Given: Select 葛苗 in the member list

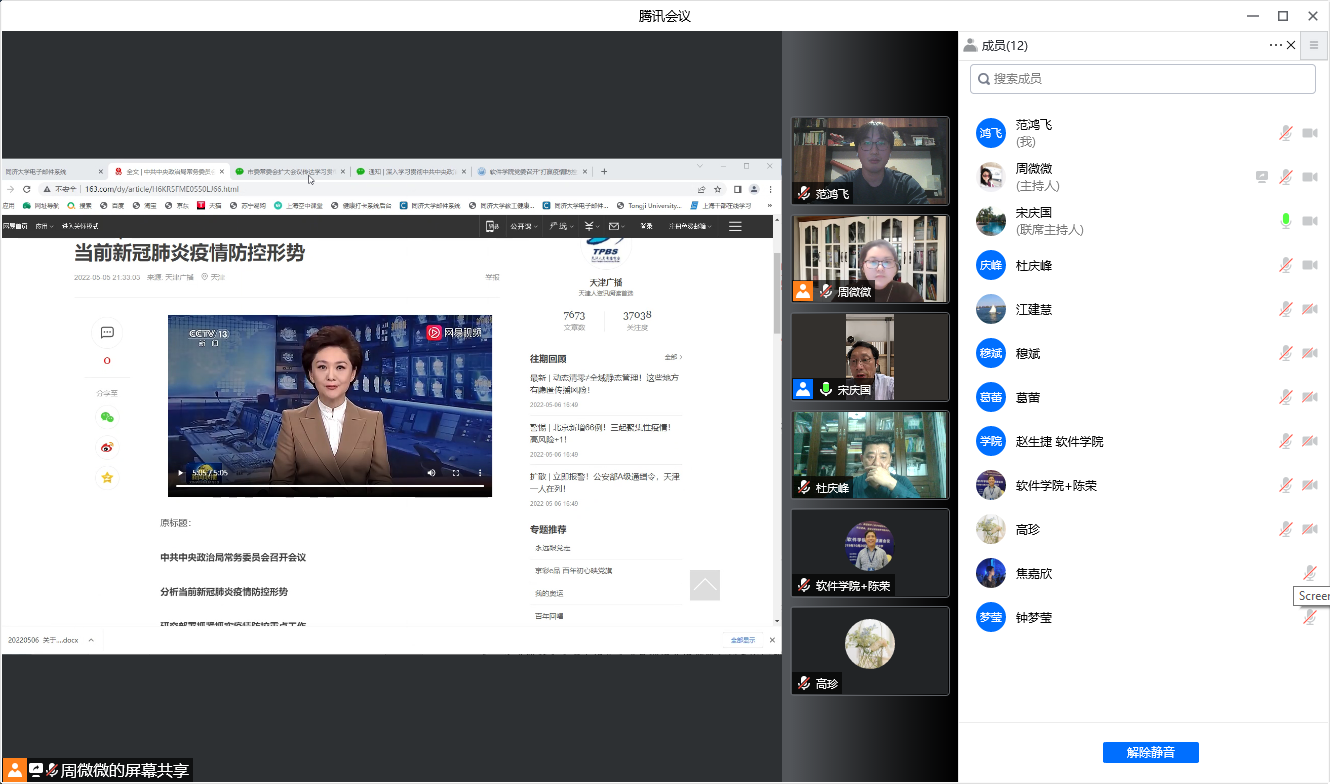Looking at the screenshot, I should (1028, 397).
